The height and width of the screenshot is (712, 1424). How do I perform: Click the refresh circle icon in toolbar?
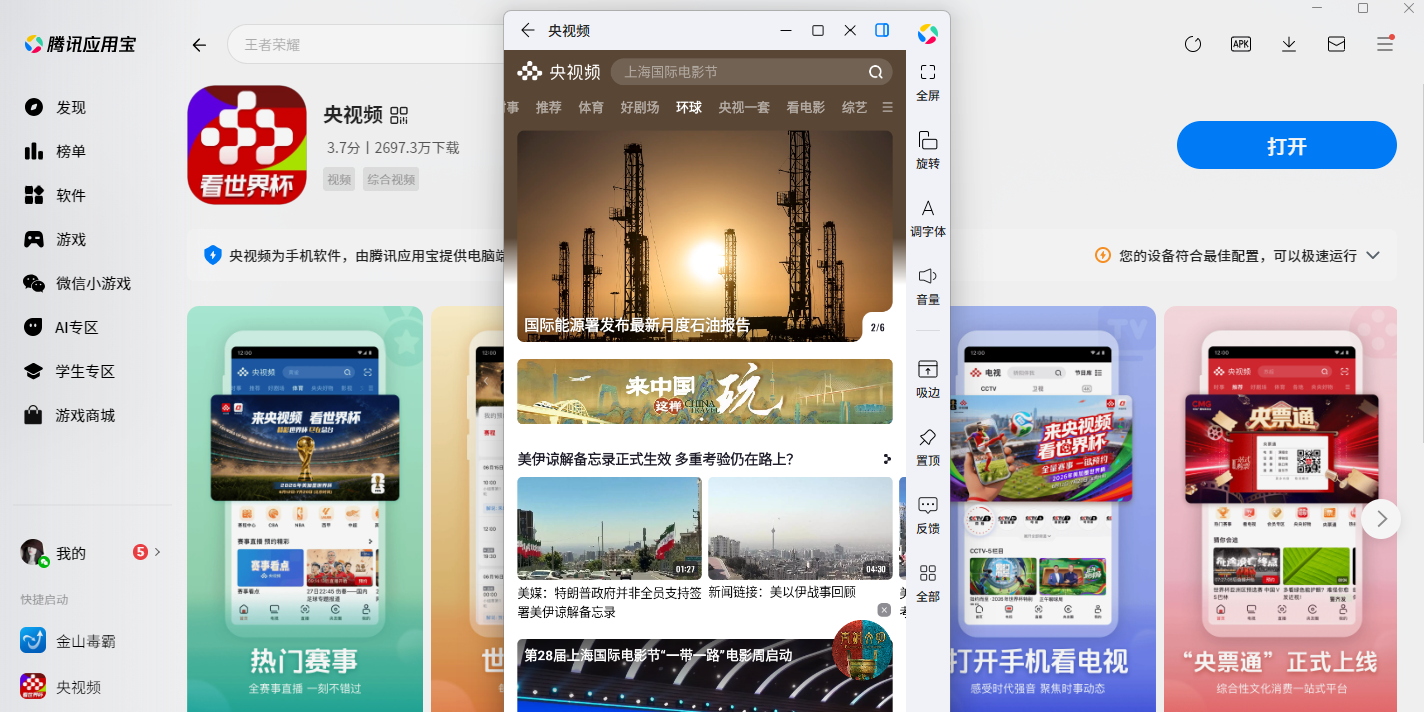(1193, 44)
